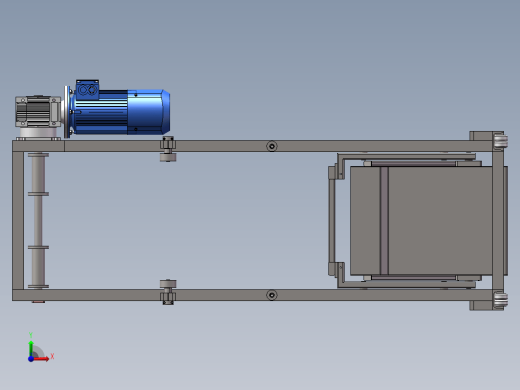Pick the lower-right caster wheel
Screen dimensions: 520x390
point(500,301)
